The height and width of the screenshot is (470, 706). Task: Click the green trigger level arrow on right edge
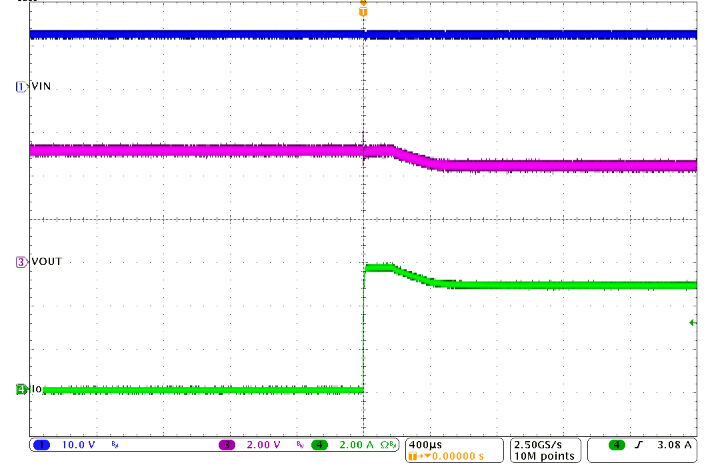(x=692, y=322)
